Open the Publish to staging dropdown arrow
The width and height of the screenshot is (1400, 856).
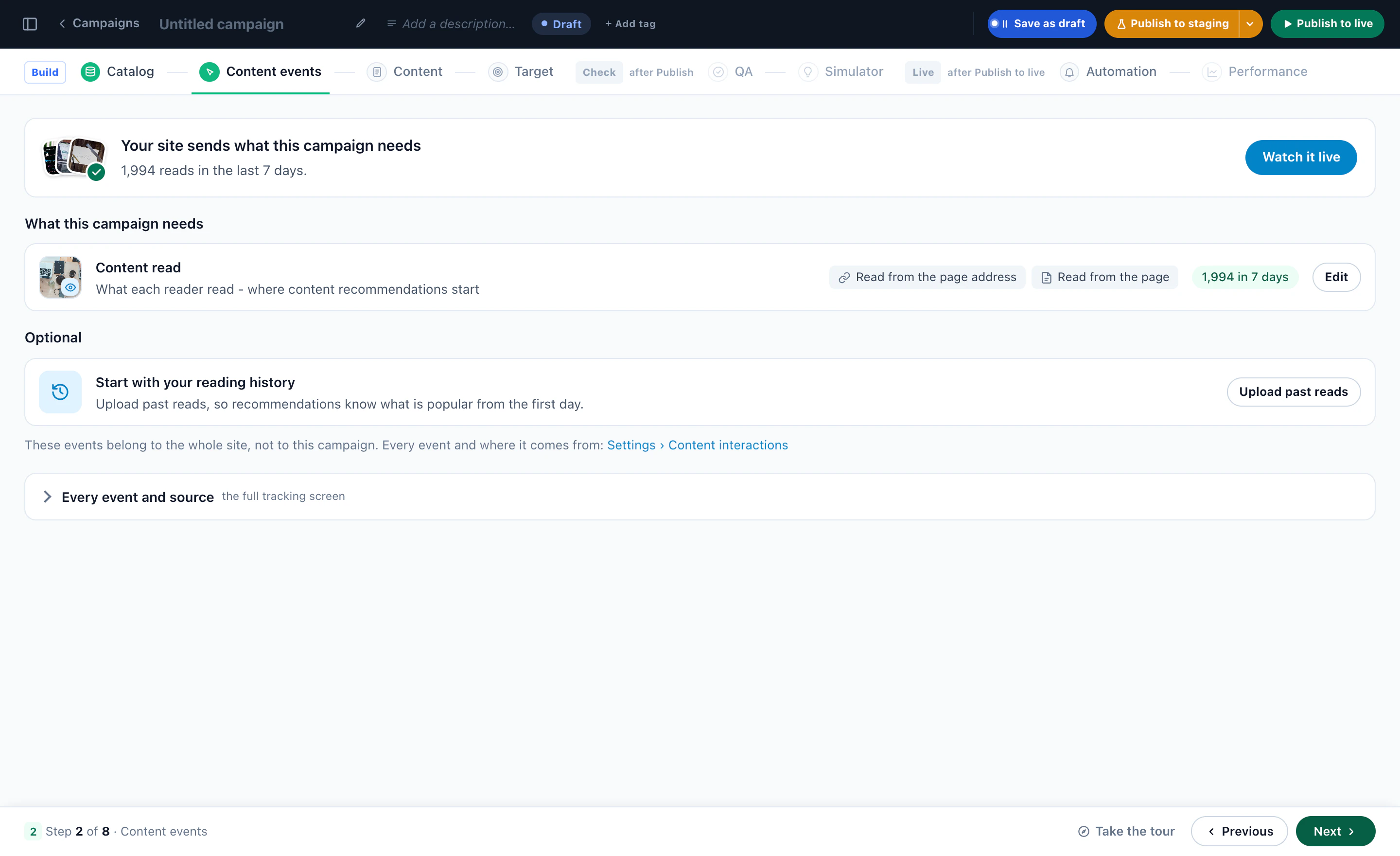1250,24
